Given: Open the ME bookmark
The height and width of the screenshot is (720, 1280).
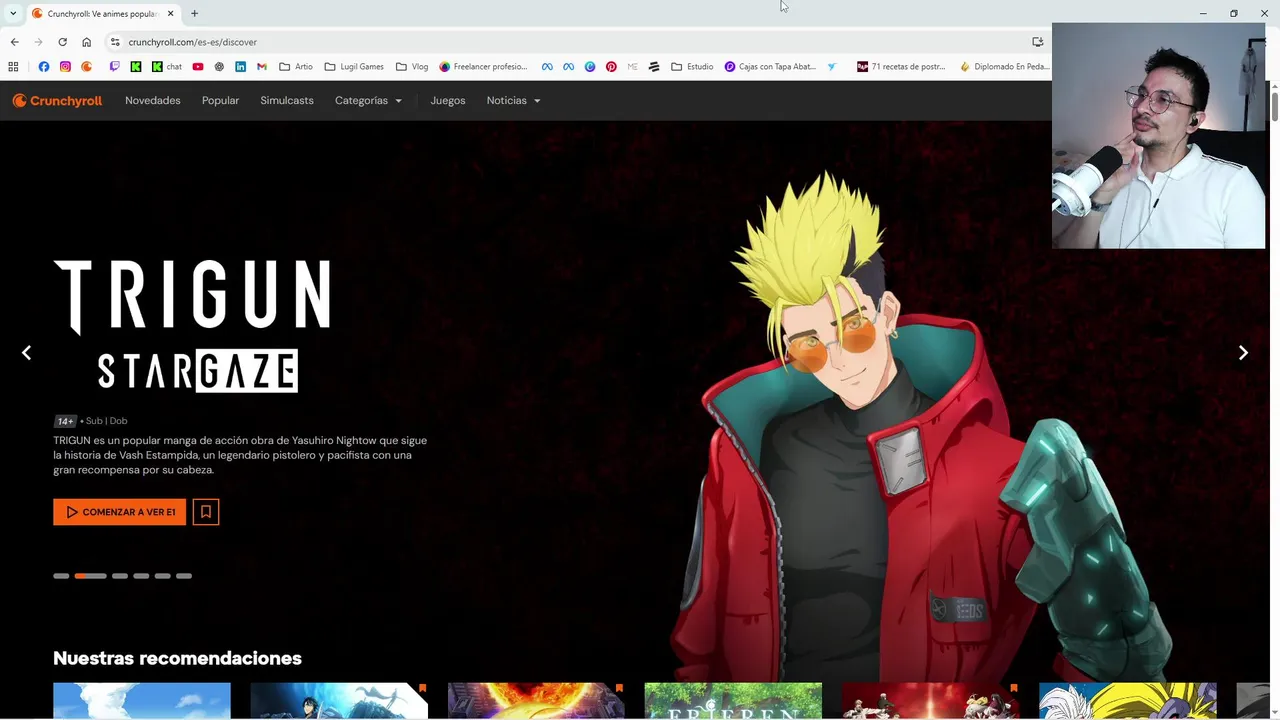Looking at the screenshot, I should (x=633, y=67).
